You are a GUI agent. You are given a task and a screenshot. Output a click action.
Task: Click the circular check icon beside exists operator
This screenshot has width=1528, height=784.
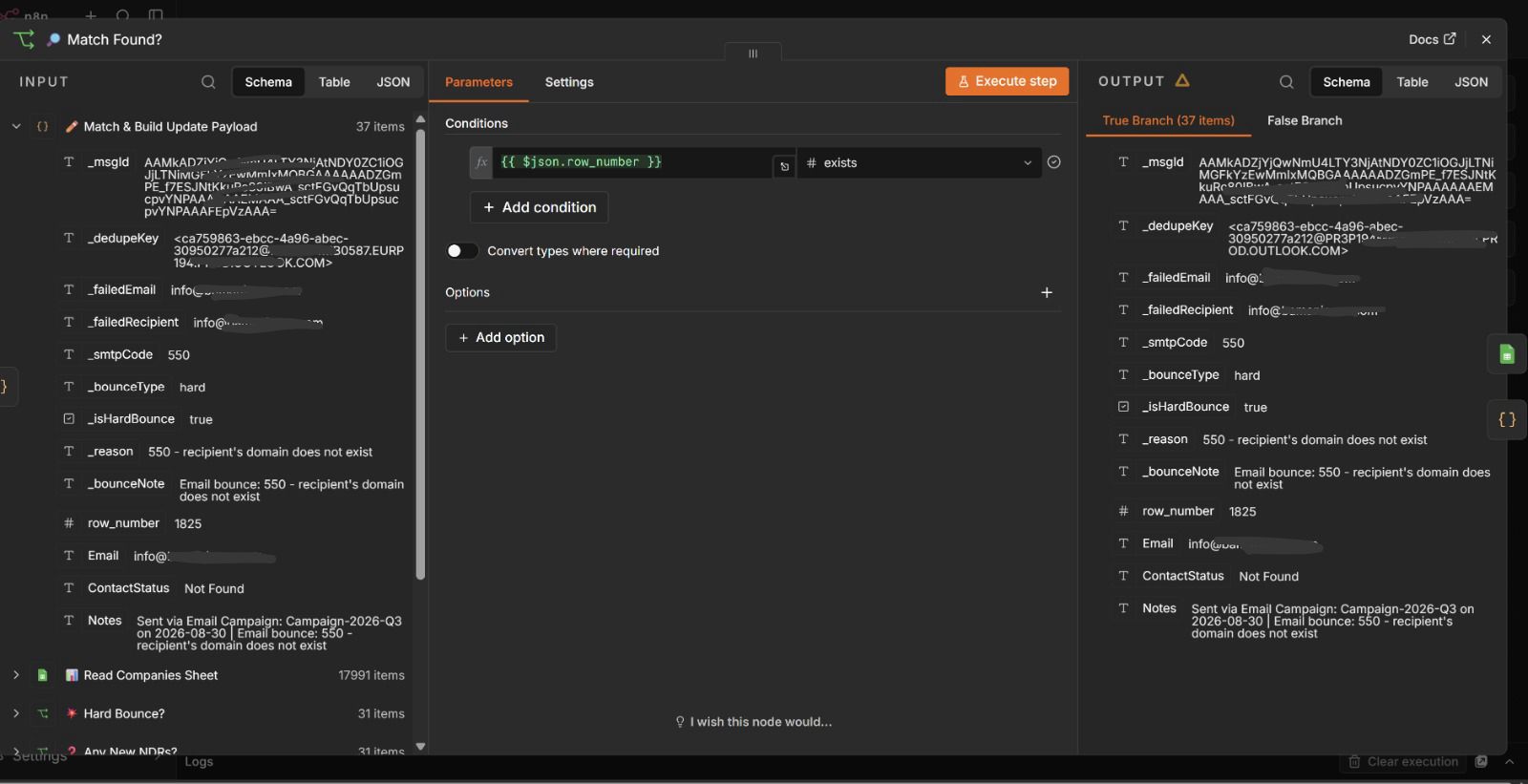1053,162
